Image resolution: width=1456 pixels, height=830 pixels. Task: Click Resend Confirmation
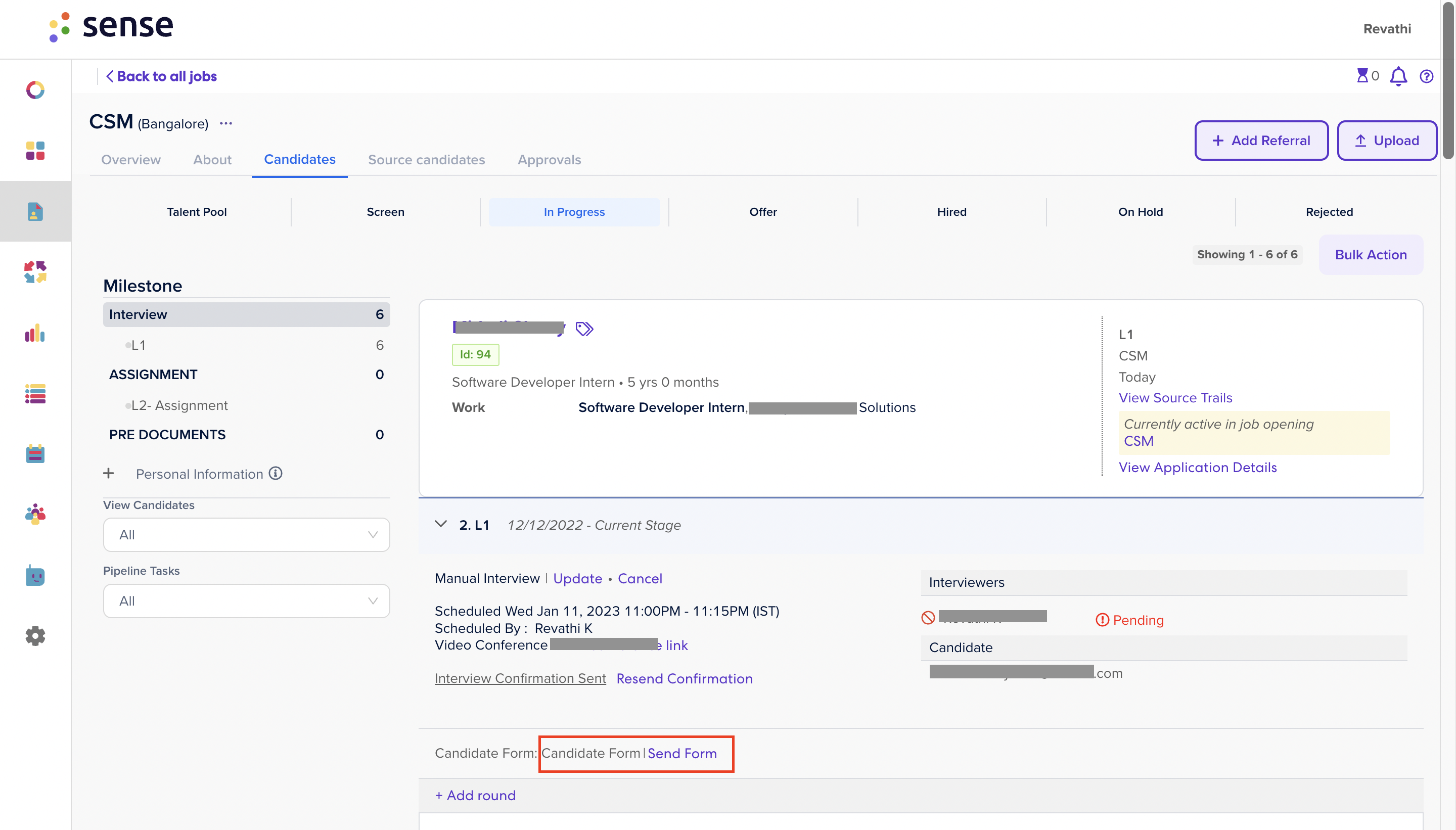point(684,678)
